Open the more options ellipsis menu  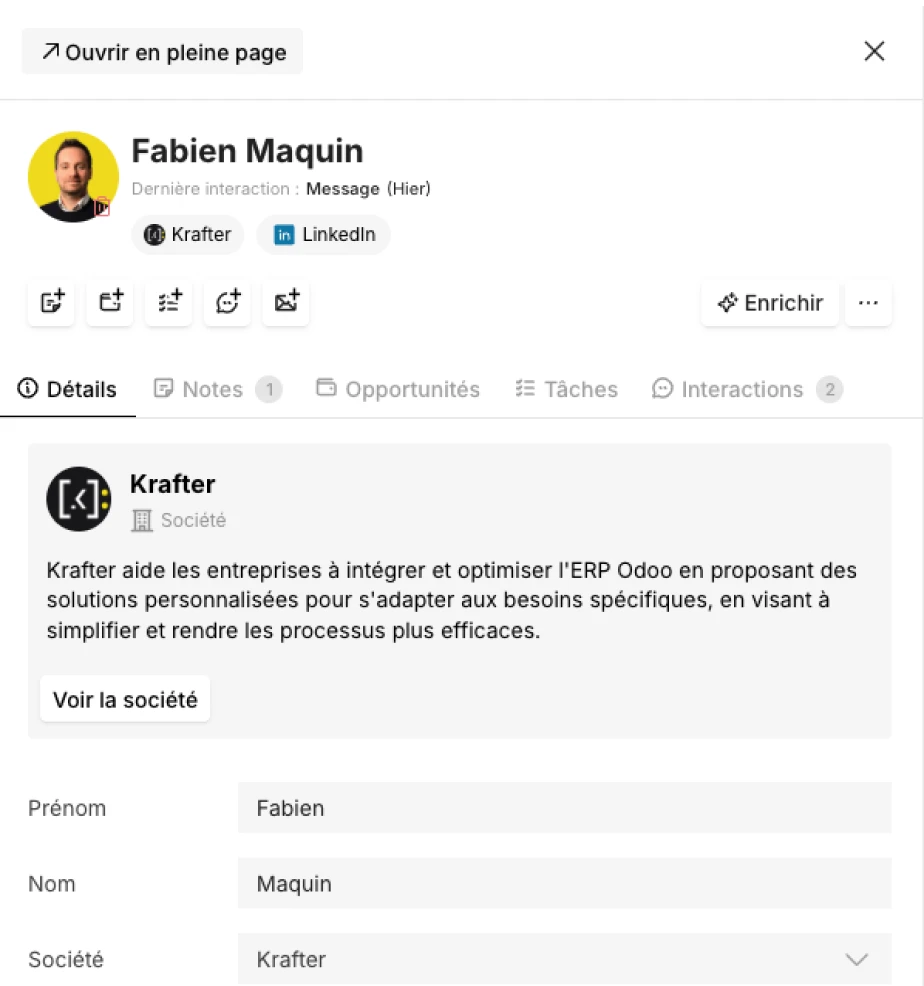tap(868, 303)
